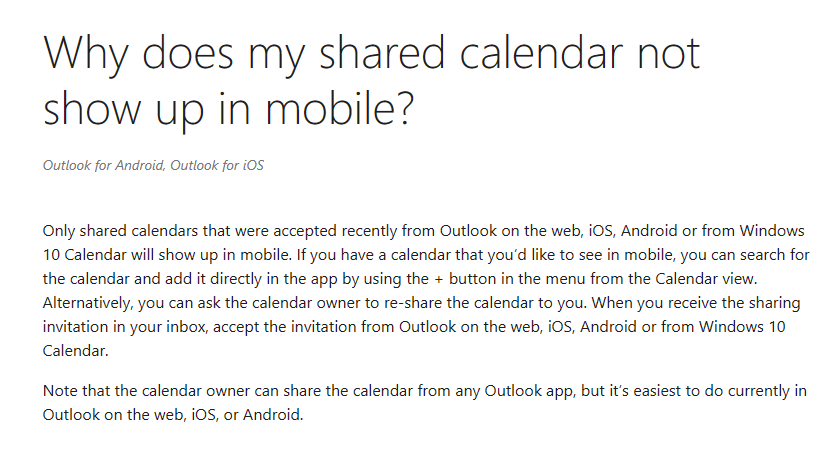The height and width of the screenshot is (455, 836).
Task: Click the heading 'Why does my shared calendar not'
Action: click(371, 54)
